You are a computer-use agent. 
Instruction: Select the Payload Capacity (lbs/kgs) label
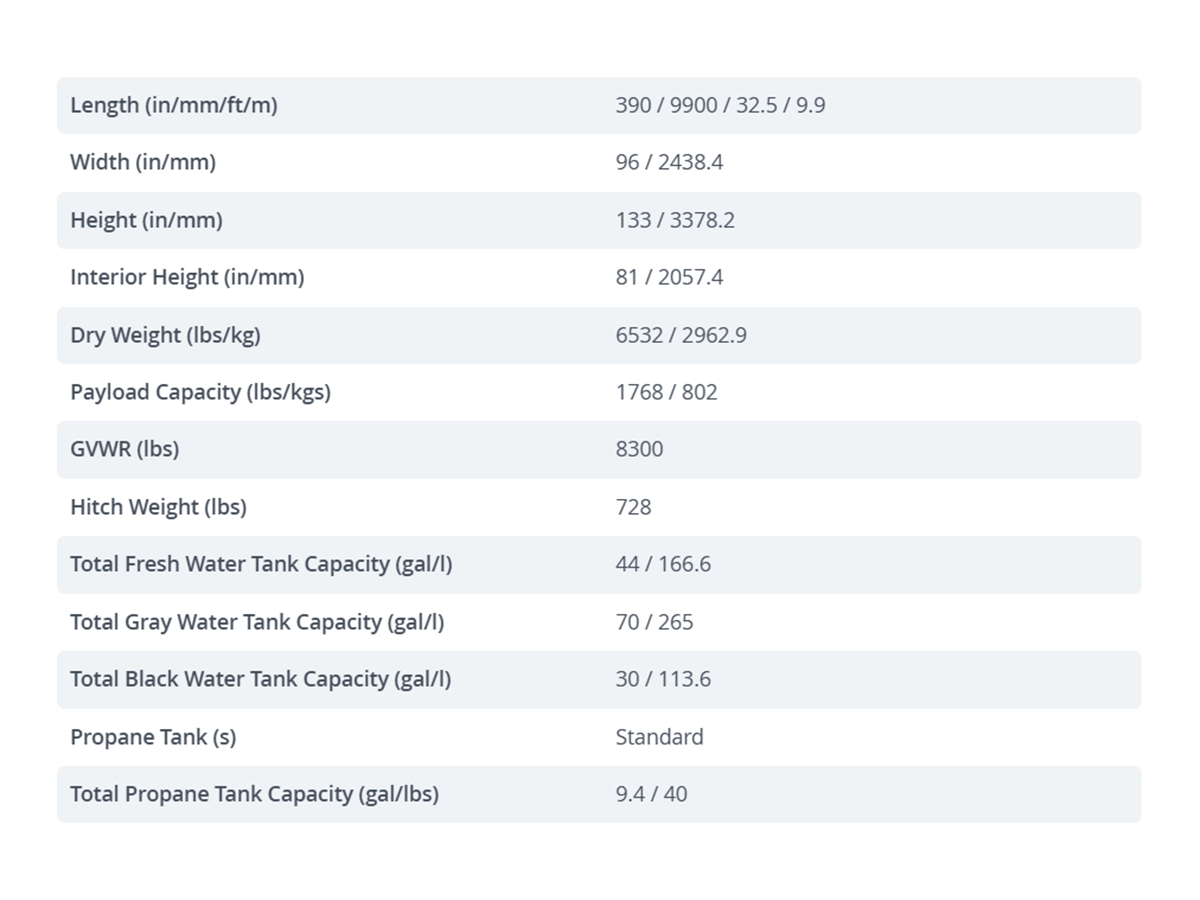(200, 392)
